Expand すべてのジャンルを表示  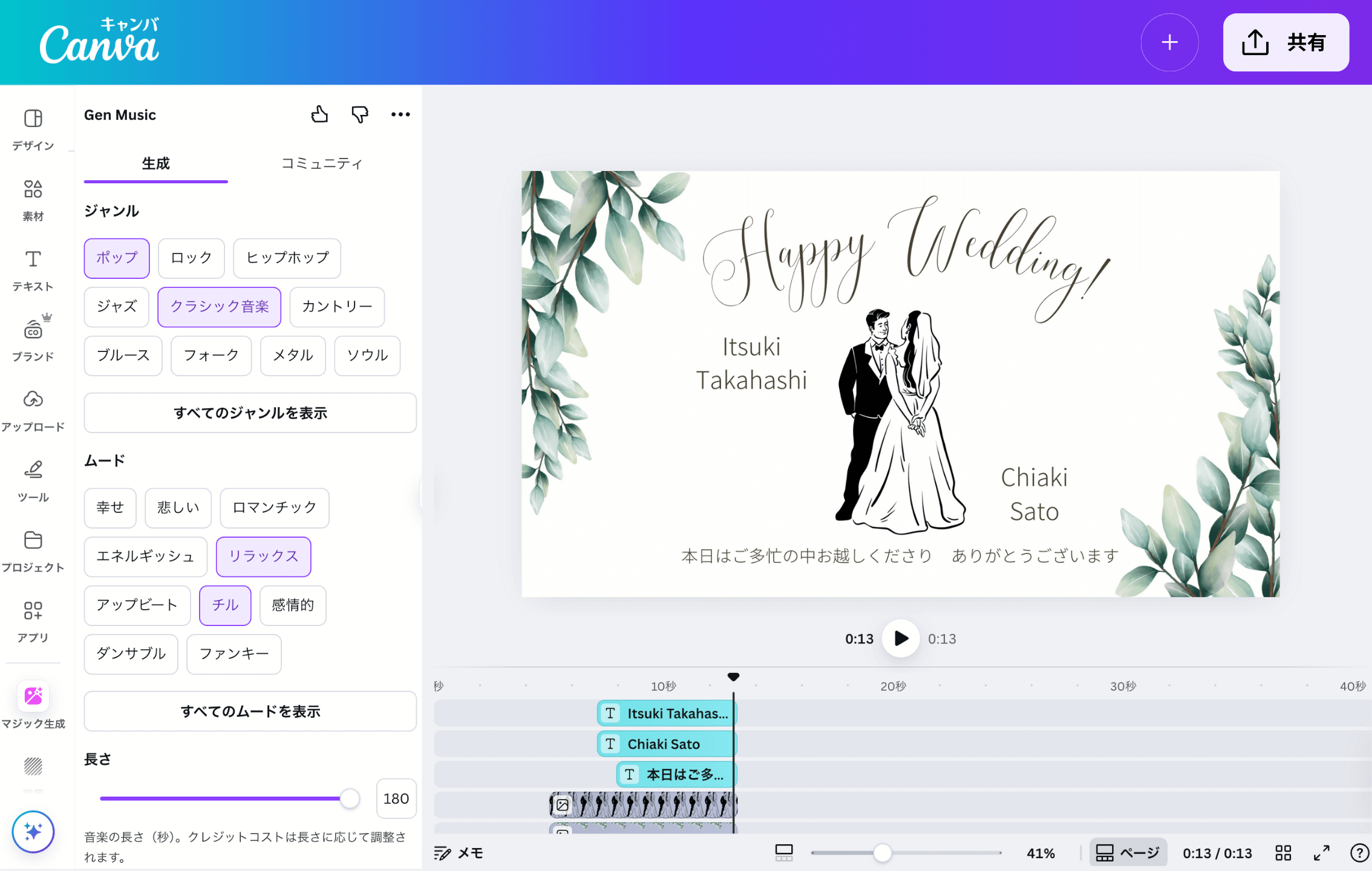[250, 413]
